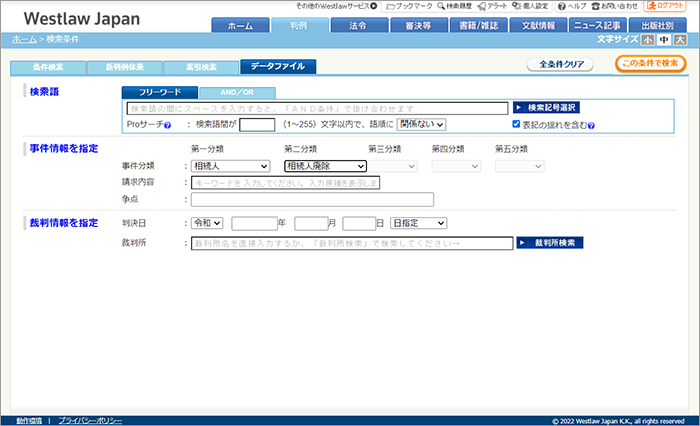Viewport: 700px width, 426px height.
Task: Select the フリーワード search tab
Action: pyautogui.click(x=160, y=92)
